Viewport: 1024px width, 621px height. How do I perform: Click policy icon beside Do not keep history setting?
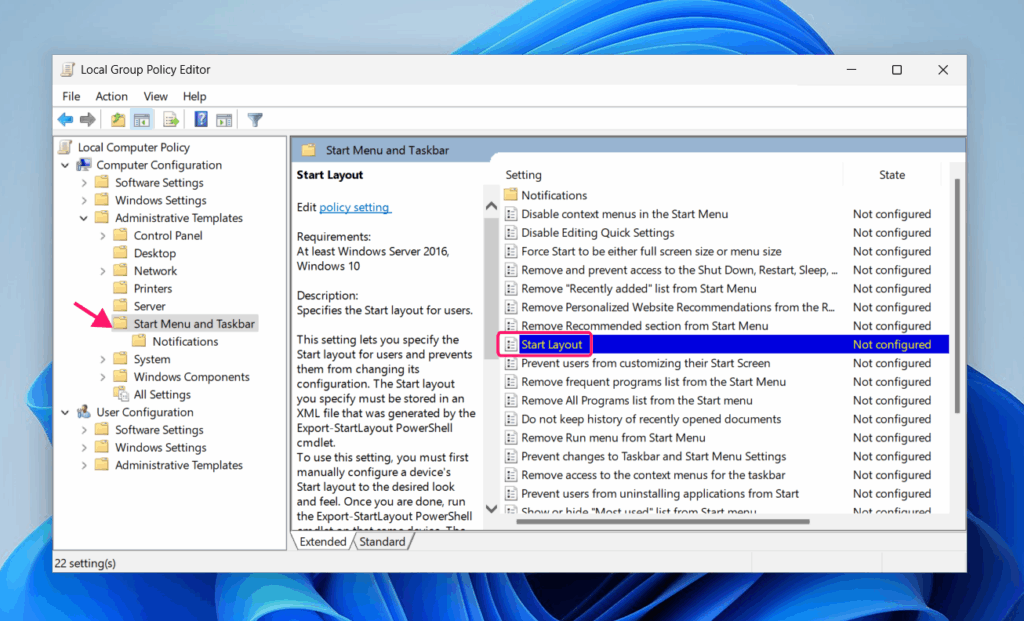pyautogui.click(x=511, y=419)
